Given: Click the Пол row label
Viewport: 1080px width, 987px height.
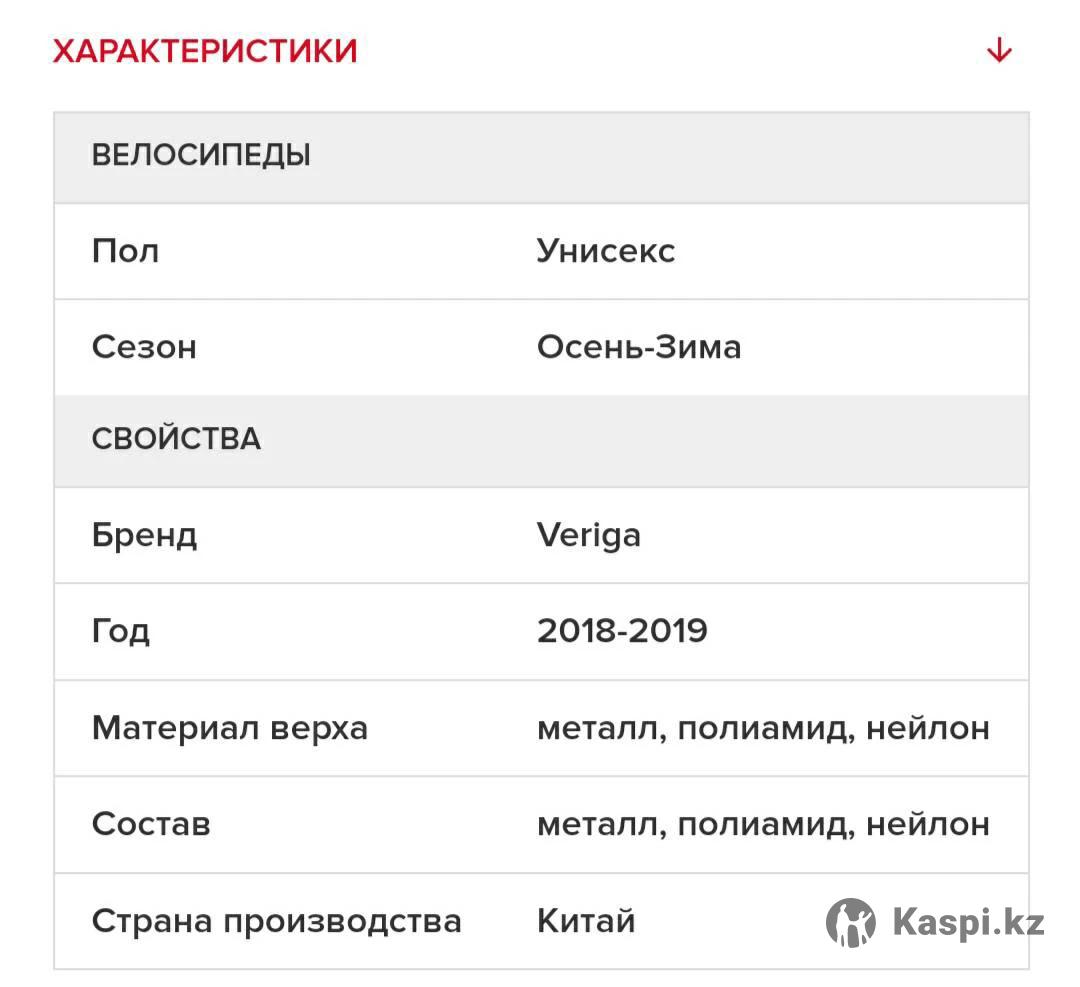Looking at the screenshot, I should point(125,251).
